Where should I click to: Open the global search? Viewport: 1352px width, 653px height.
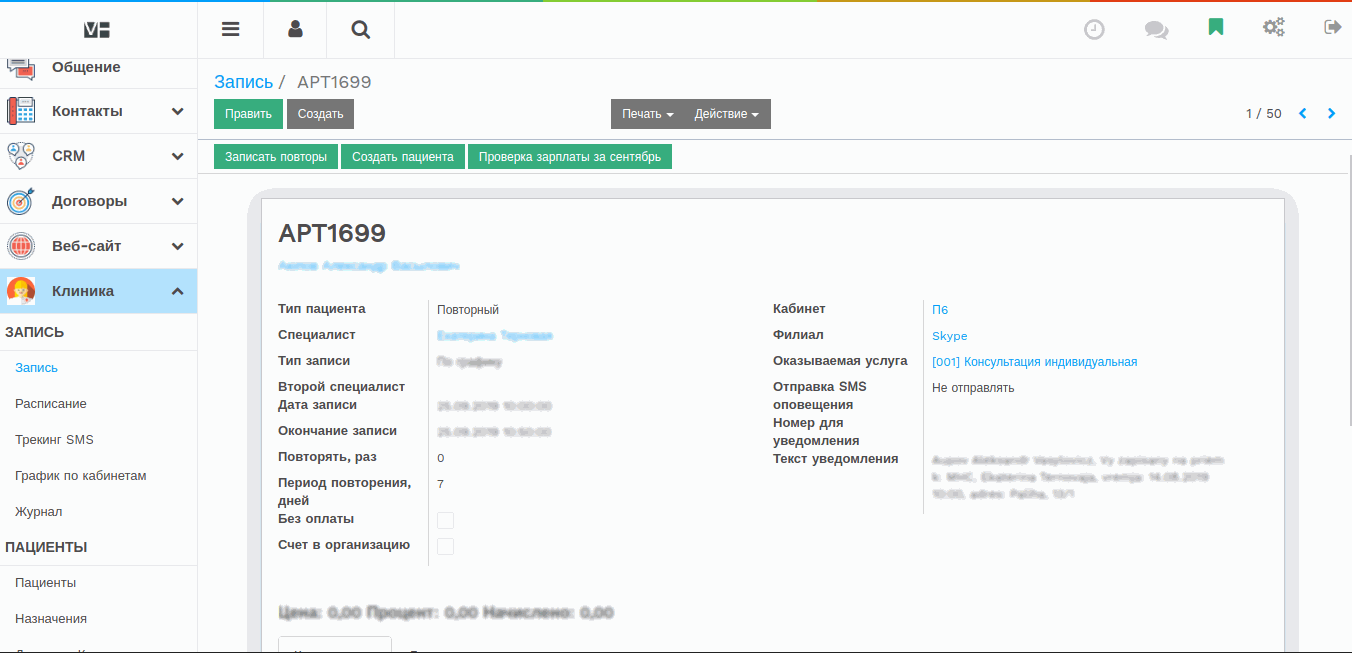click(359, 29)
